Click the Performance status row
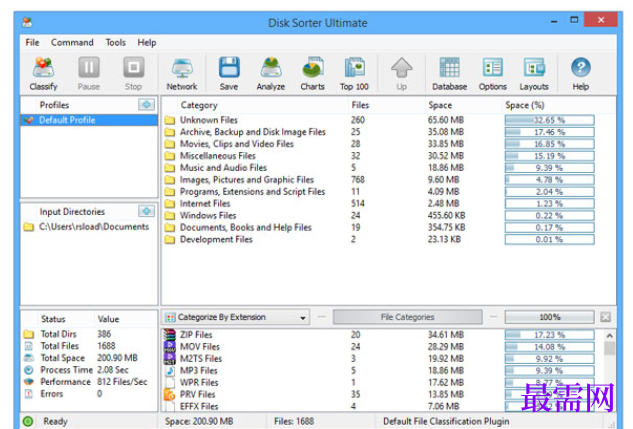Image resolution: width=633 pixels, height=429 pixels. coord(89,382)
